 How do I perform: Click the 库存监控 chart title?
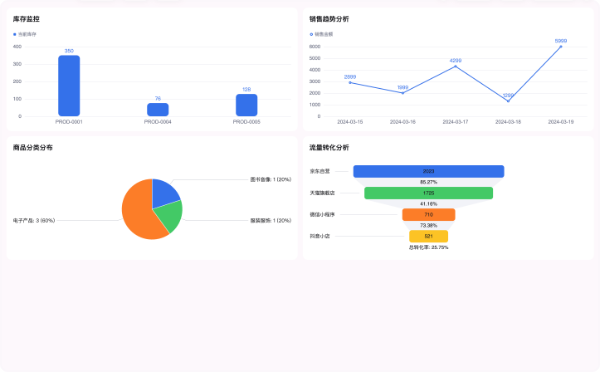coord(26,19)
